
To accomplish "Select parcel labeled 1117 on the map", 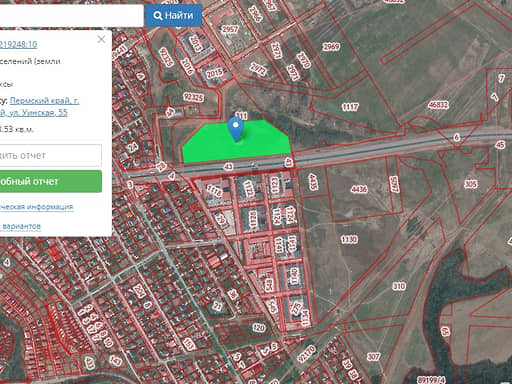I will (350, 107).
